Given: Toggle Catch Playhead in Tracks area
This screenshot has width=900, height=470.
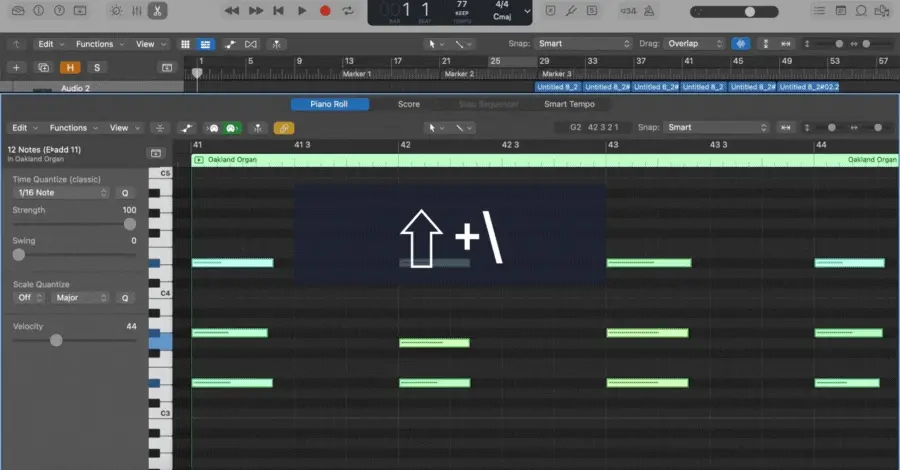Looking at the screenshot, I should click(276, 44).
